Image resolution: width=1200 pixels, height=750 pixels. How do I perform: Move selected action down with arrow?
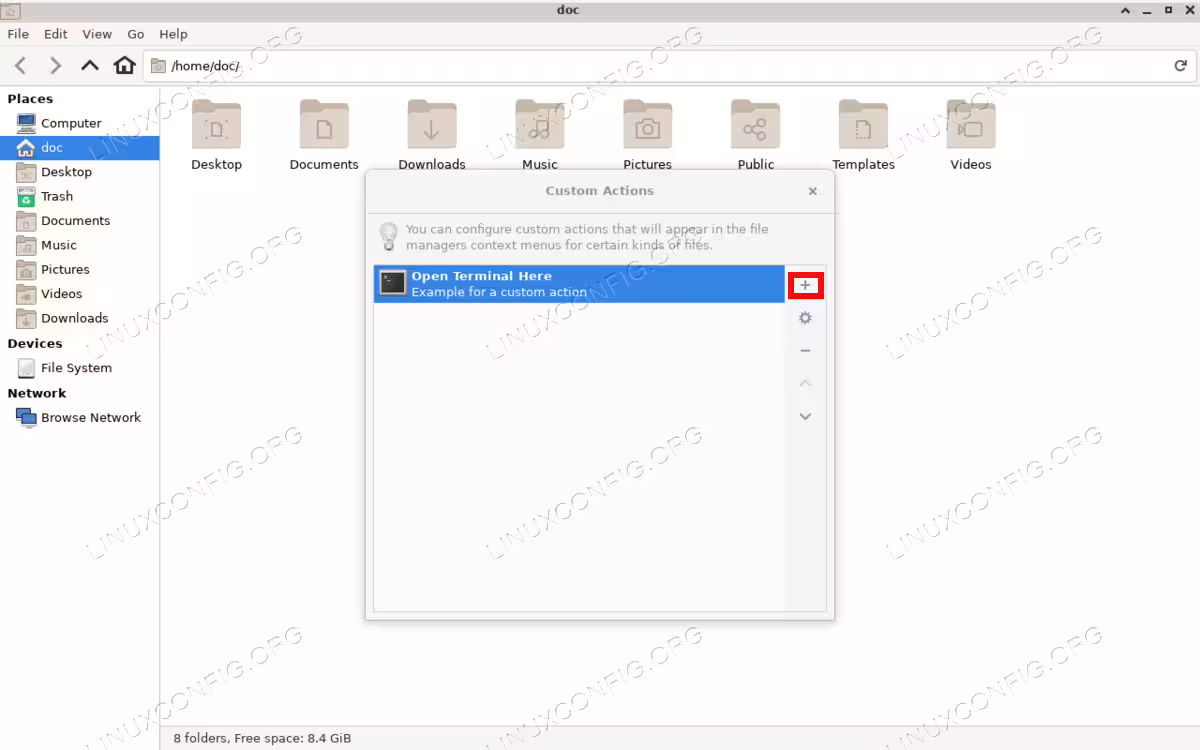(x=805, y=416)
